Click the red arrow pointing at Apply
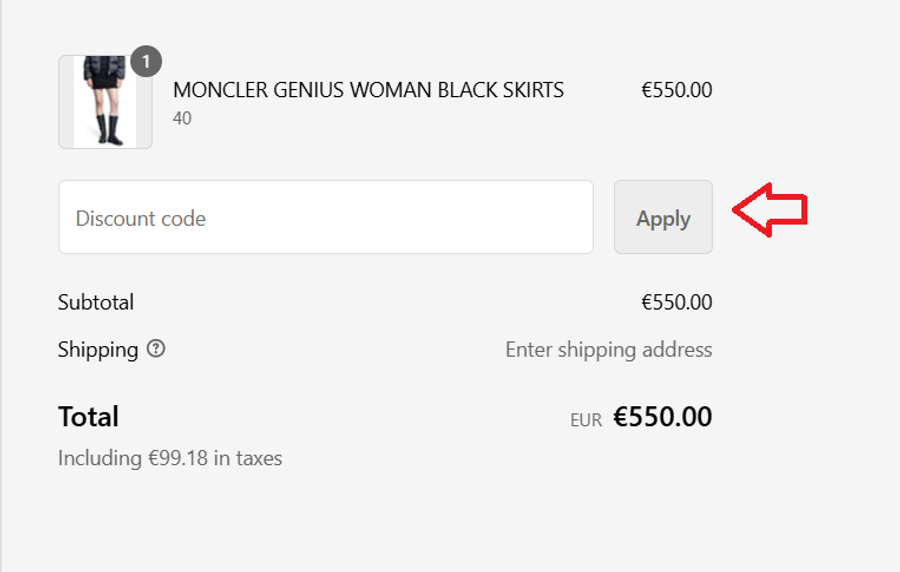 769,210
